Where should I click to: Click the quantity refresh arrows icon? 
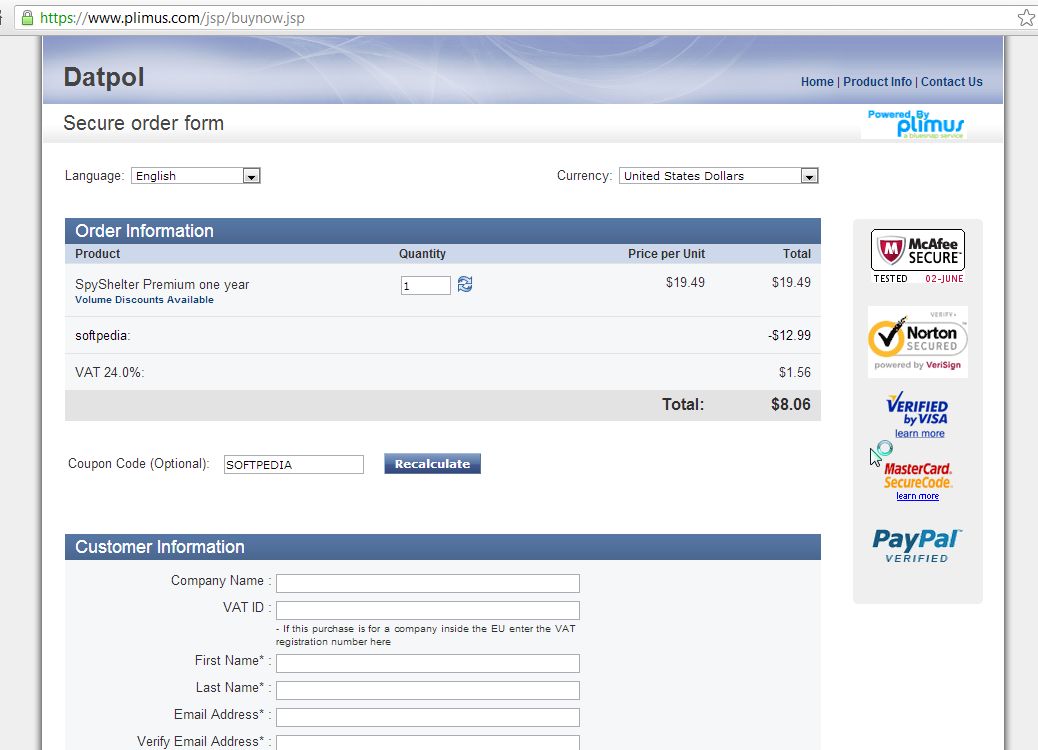(x=465, y=284)
